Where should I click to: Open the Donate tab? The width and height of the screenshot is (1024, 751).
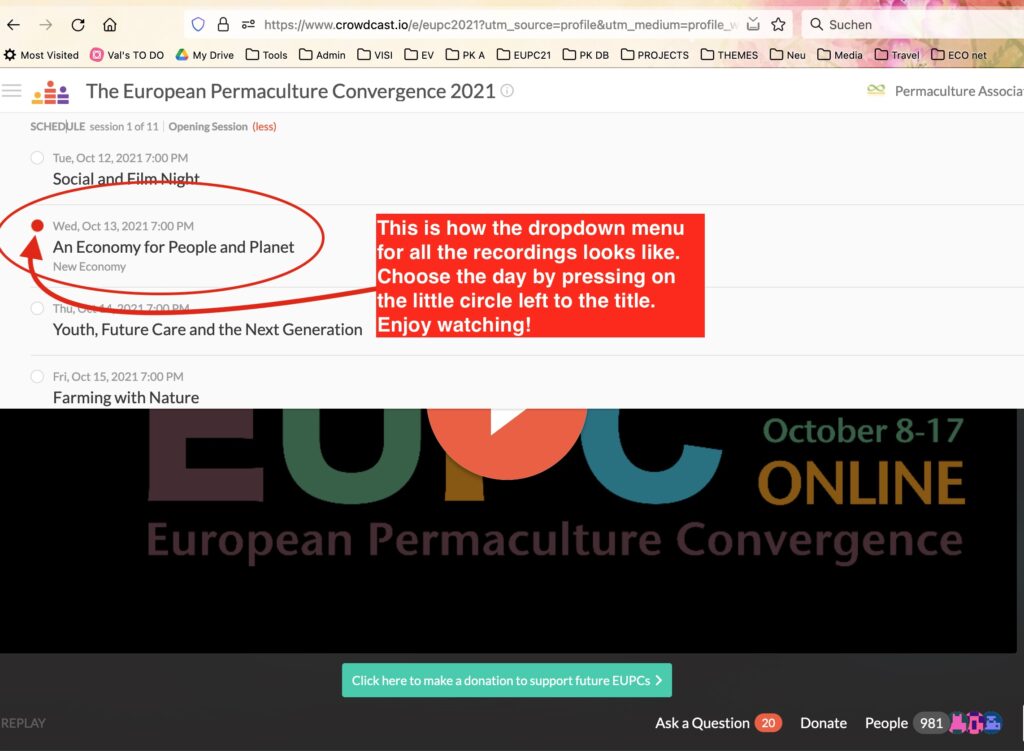tap(824, 723)
